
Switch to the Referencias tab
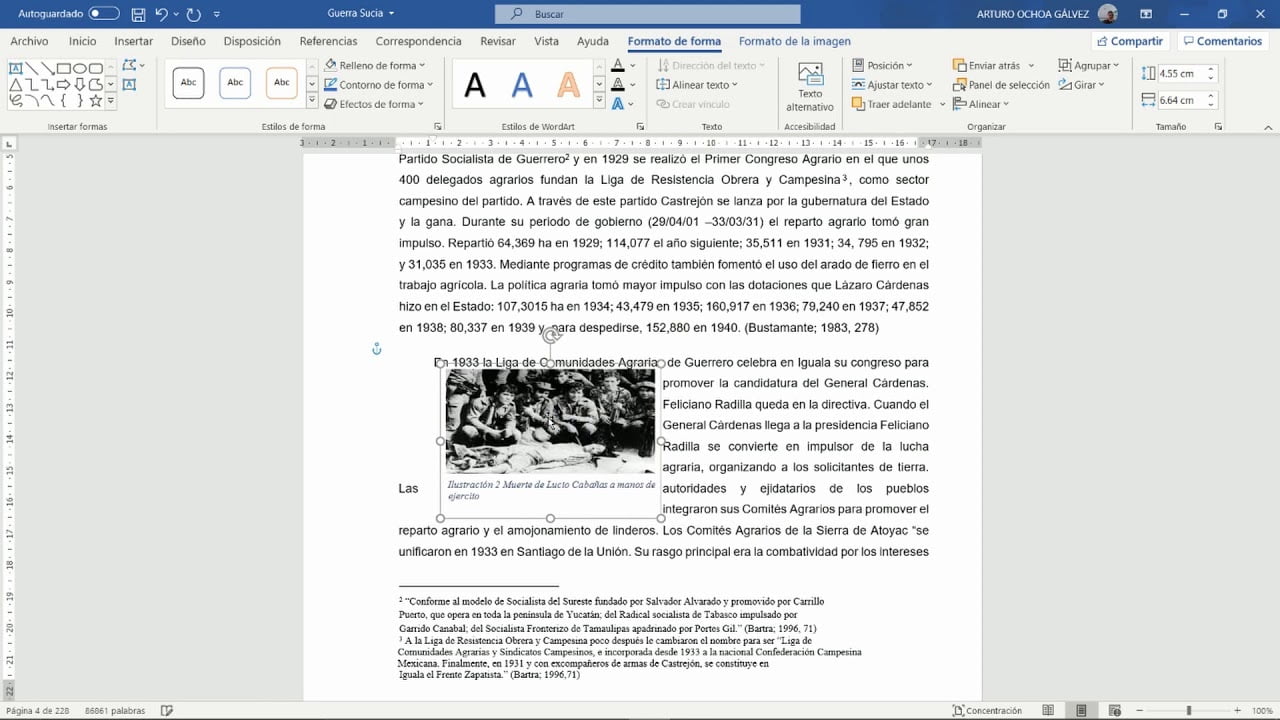click(328, 41)
